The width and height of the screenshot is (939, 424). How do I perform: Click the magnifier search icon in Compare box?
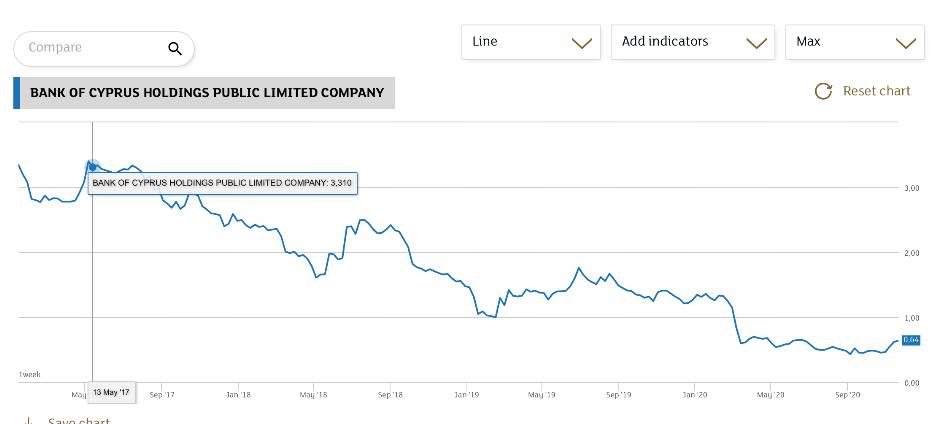(174, 48)
